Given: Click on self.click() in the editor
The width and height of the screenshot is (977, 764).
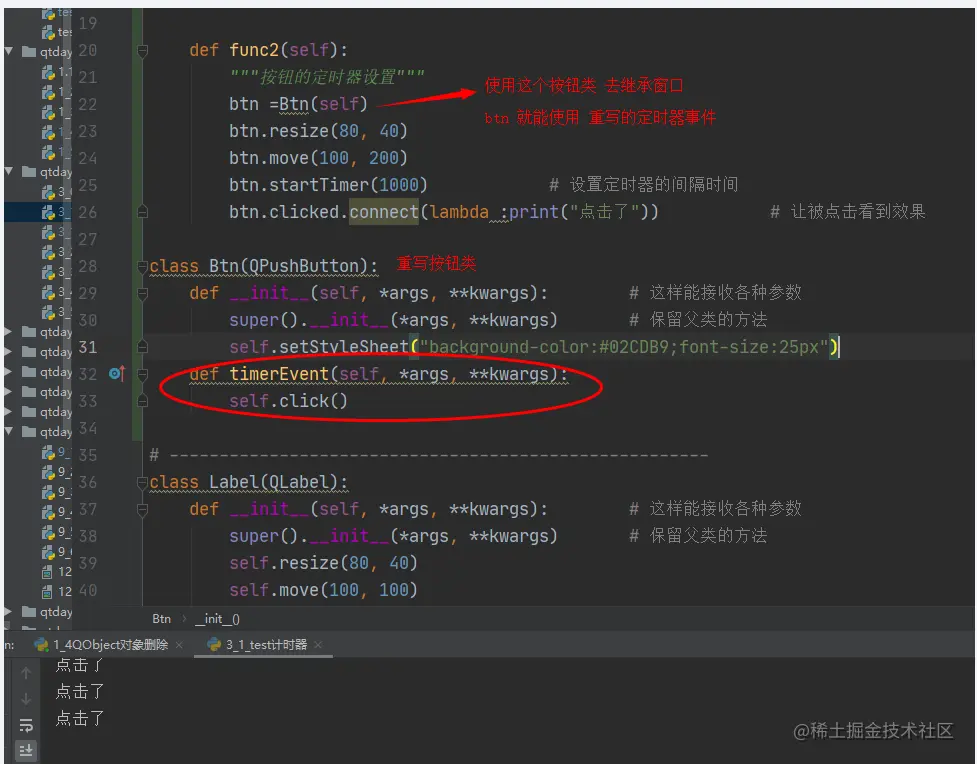Looking at the screenshot, I should point(288,401).
